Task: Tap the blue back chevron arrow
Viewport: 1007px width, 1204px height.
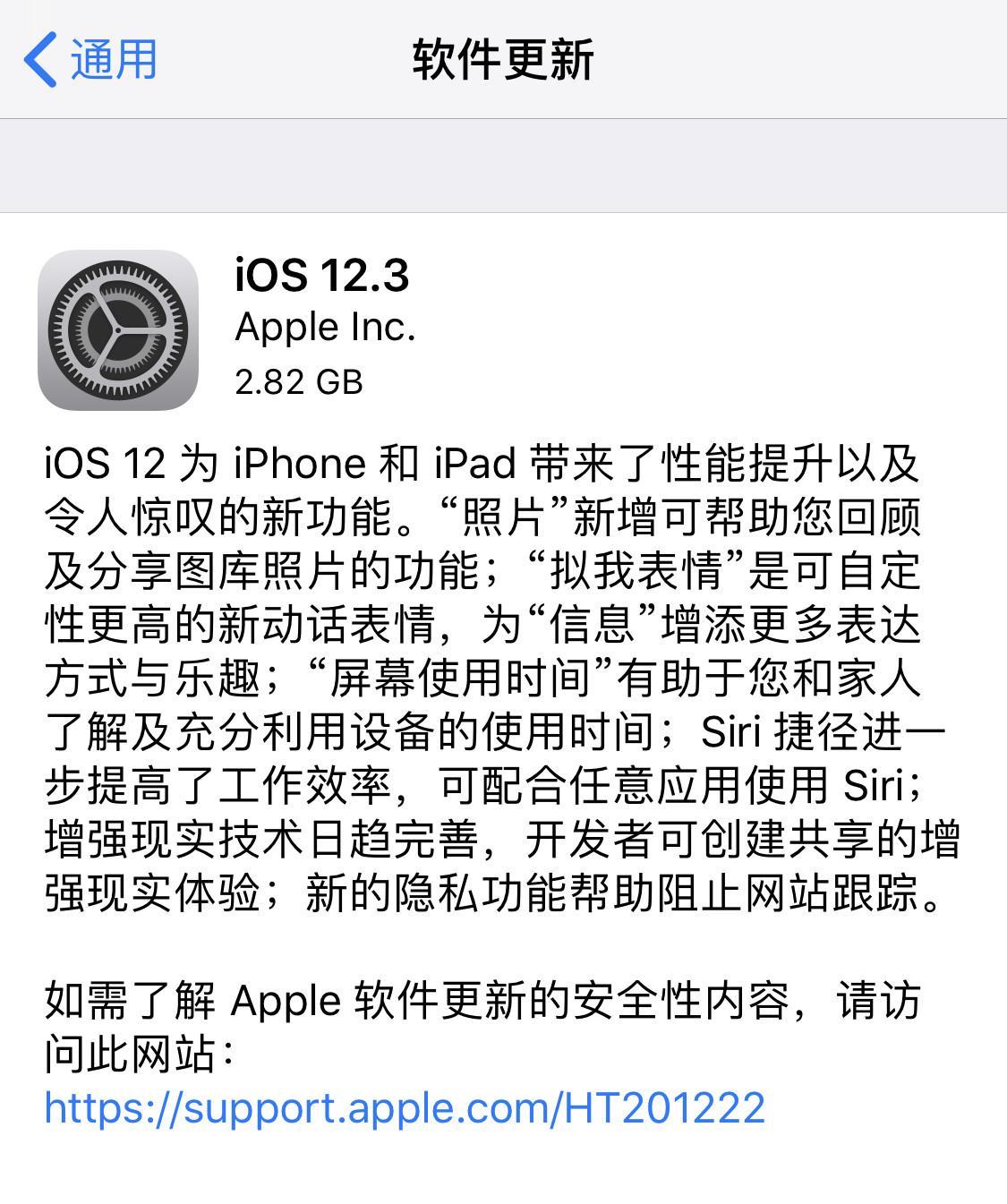Action: pyautogui.click(x=40, y=60)
